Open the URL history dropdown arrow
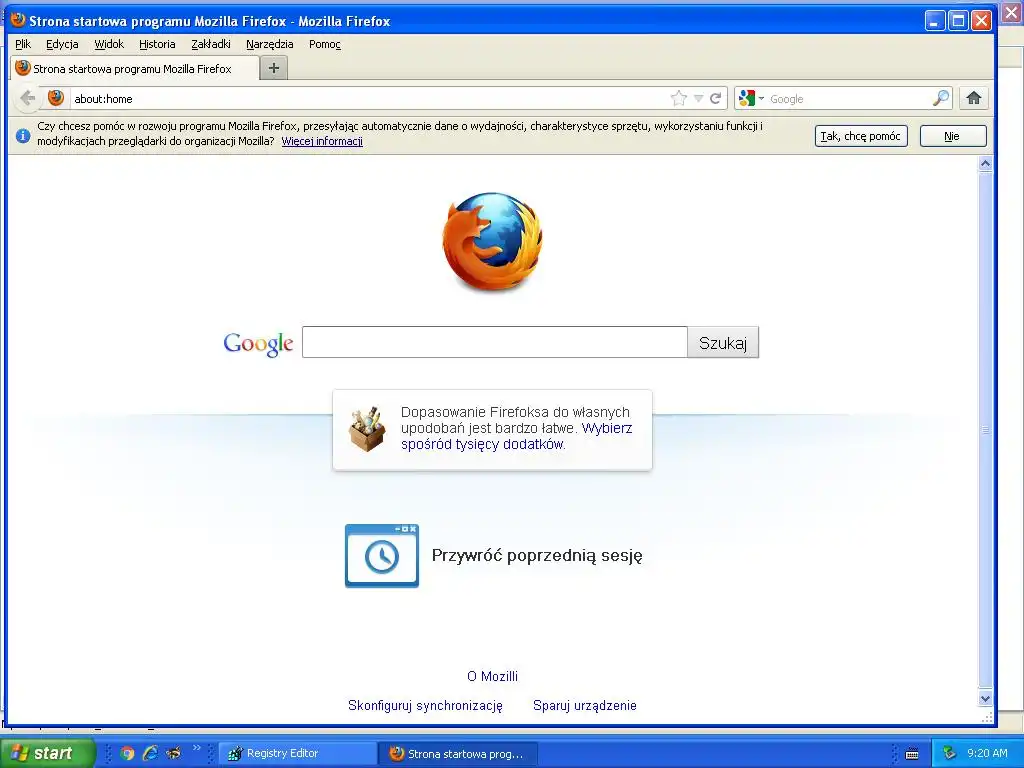The image size is (1024, 768). pos(698,99)
